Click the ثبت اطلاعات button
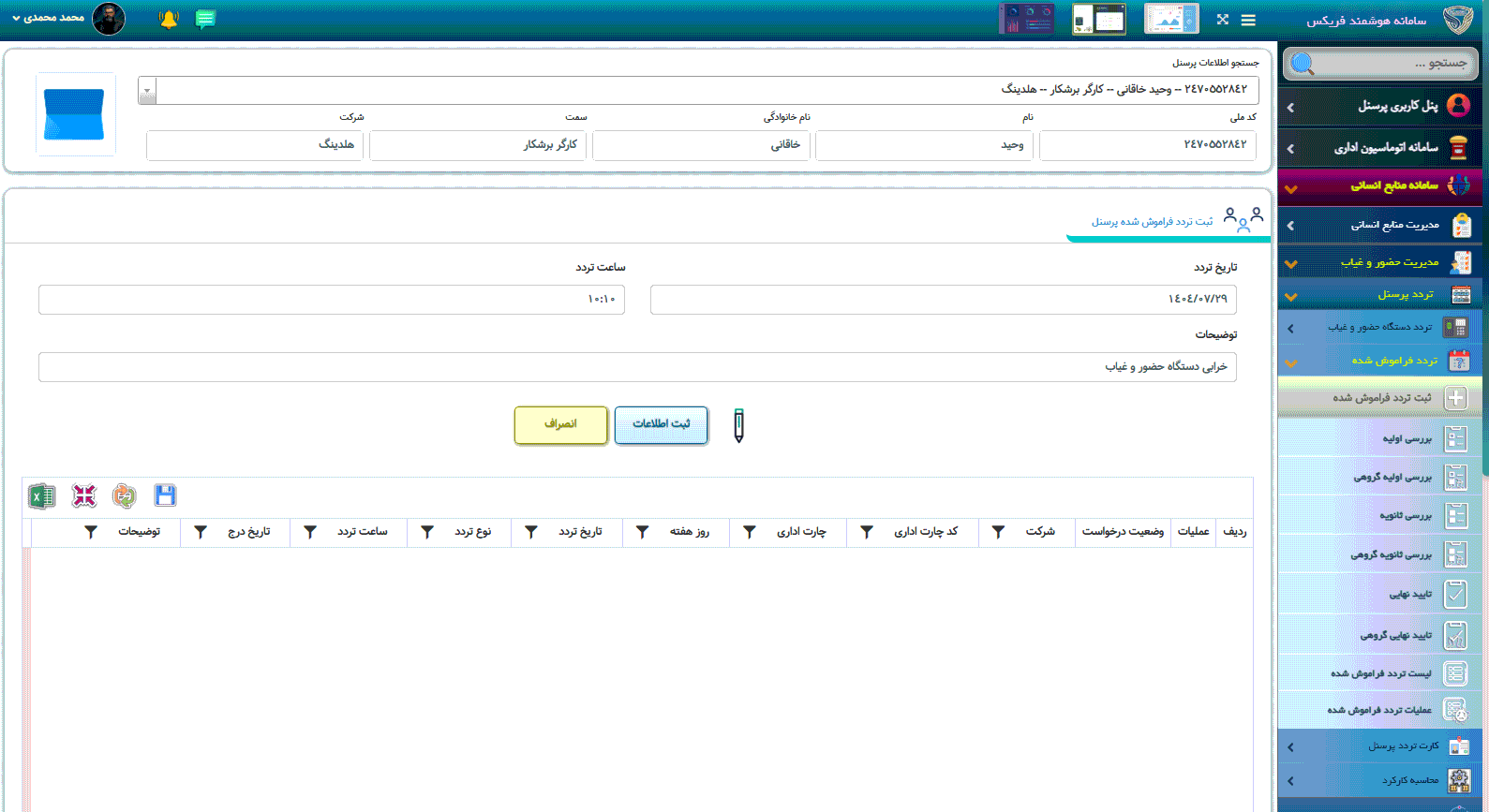 coord(661,424)
